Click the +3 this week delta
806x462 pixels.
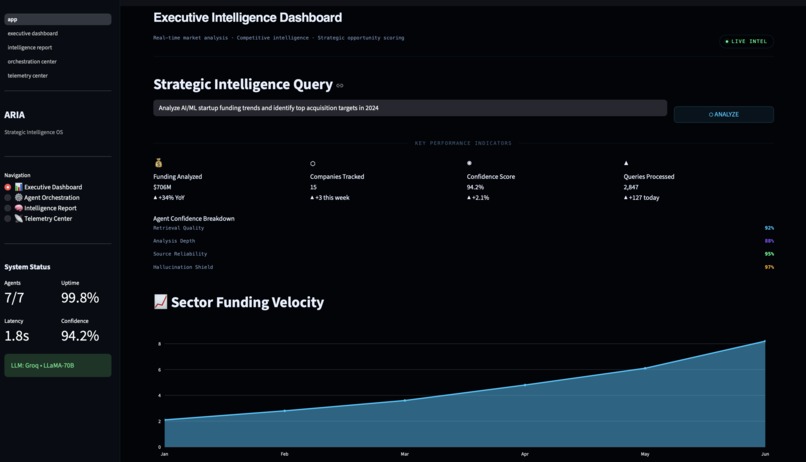330,197
